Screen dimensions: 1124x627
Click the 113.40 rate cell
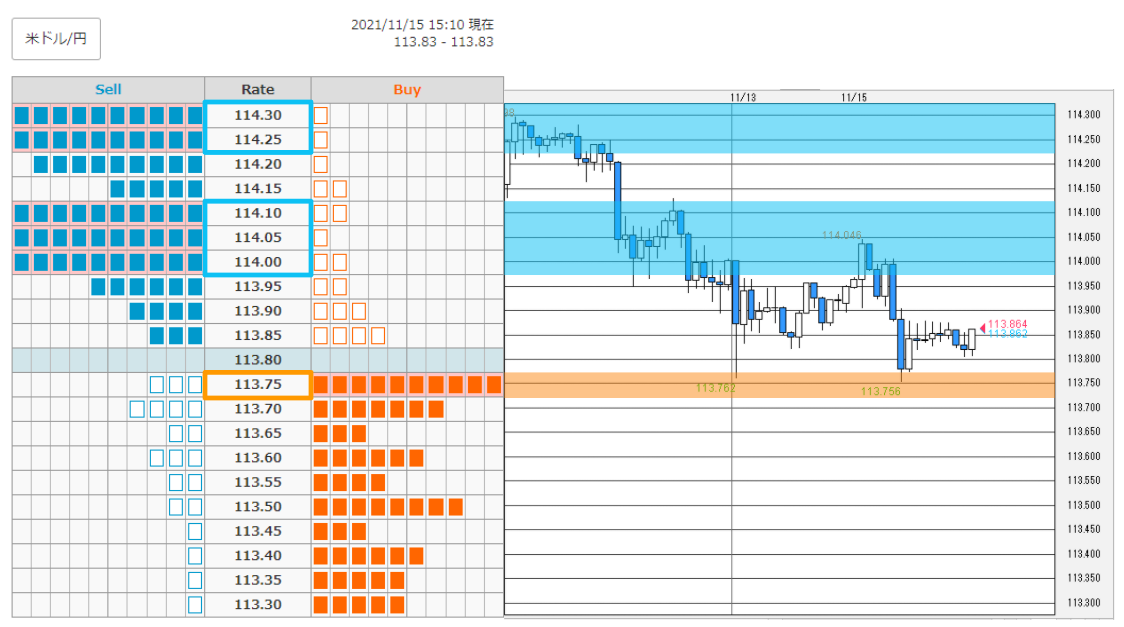pyautogui.click(x=258, y=555)
